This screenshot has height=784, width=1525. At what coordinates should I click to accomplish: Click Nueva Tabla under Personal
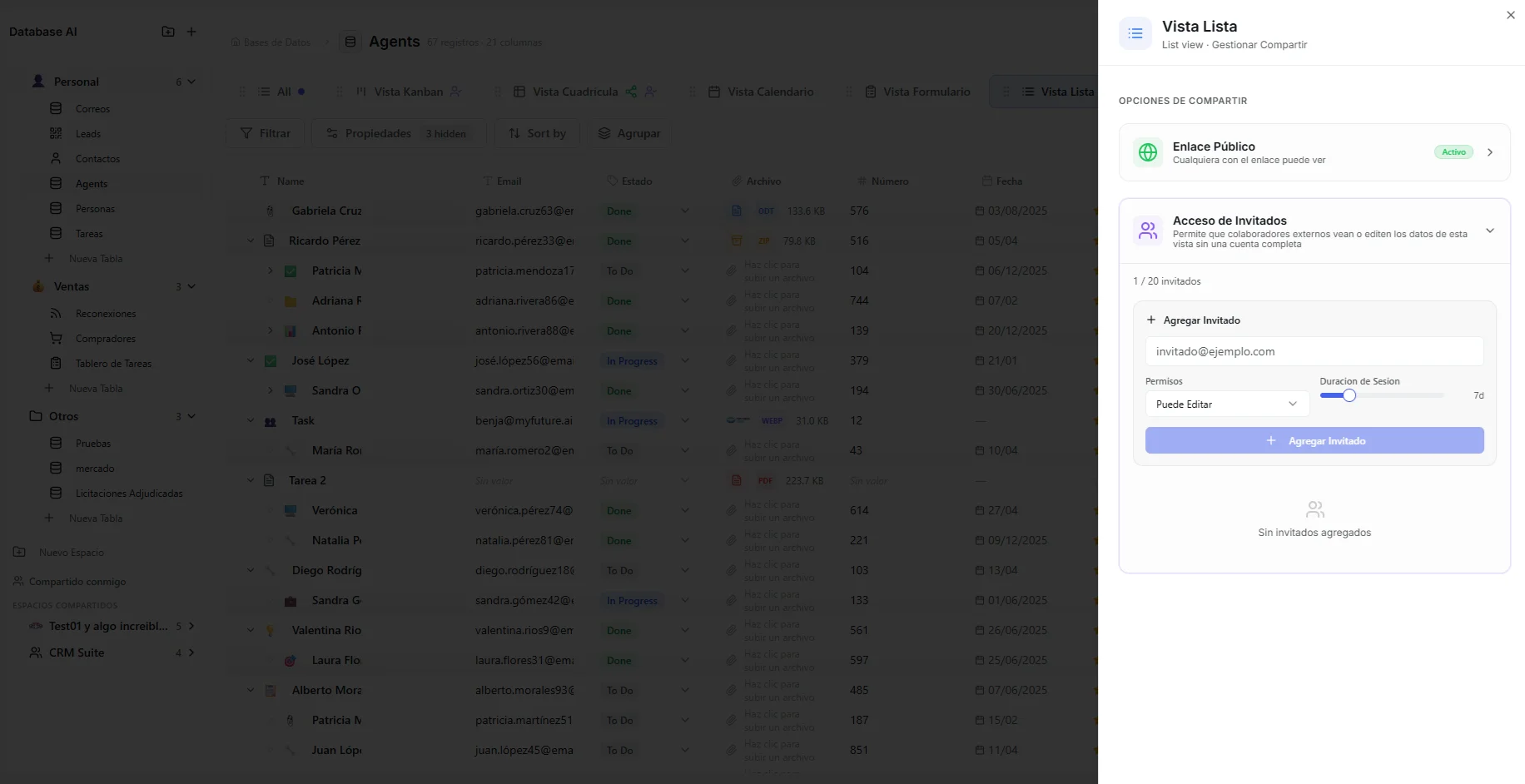coord(96,259)
